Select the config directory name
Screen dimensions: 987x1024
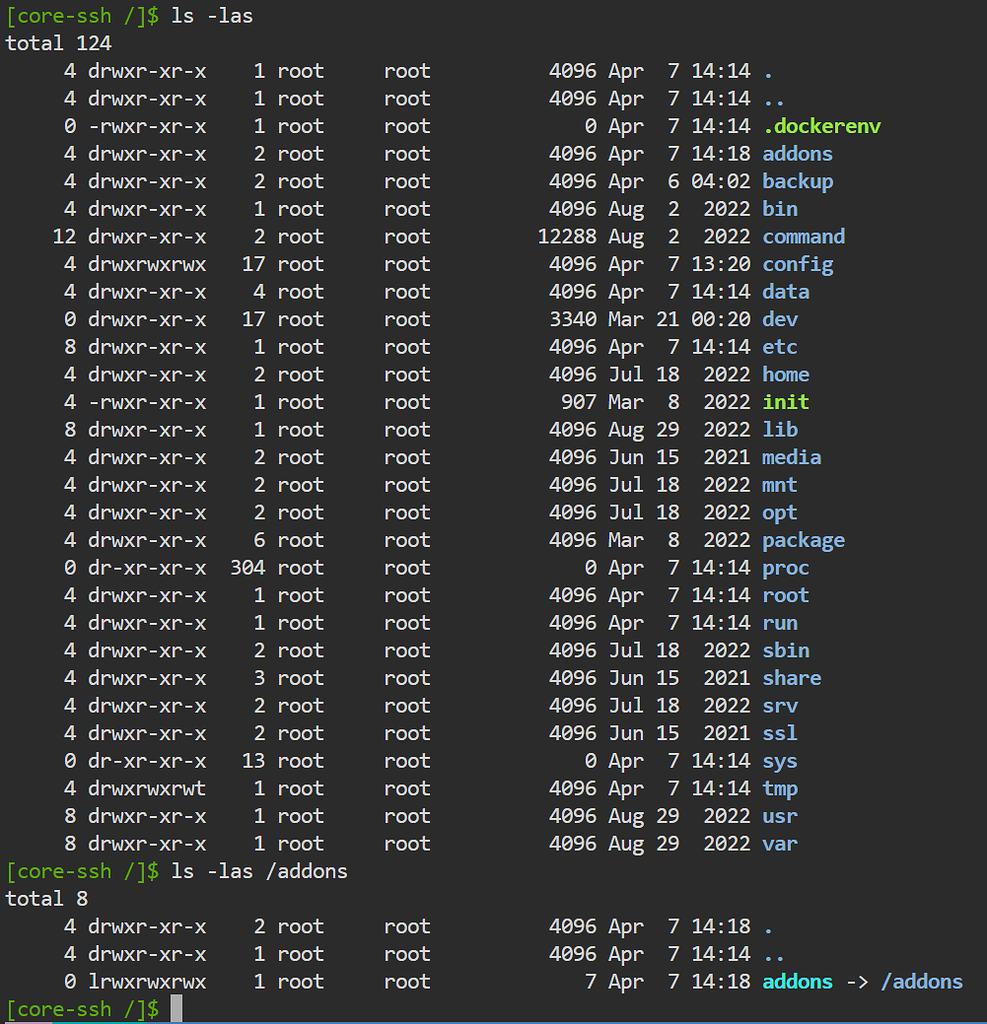(x=797, y=264)
